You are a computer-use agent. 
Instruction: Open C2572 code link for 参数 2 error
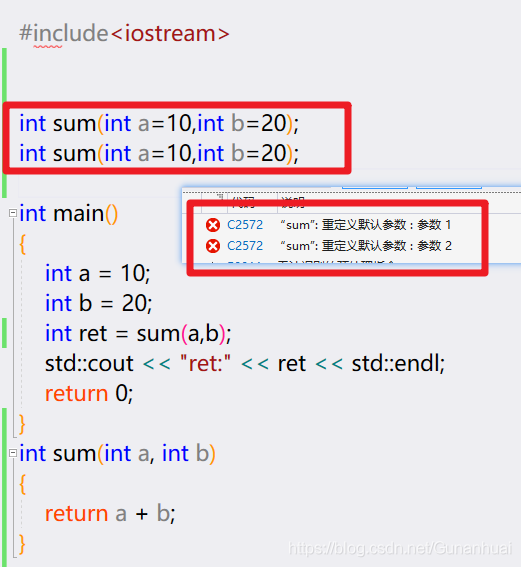coord(245,246)
